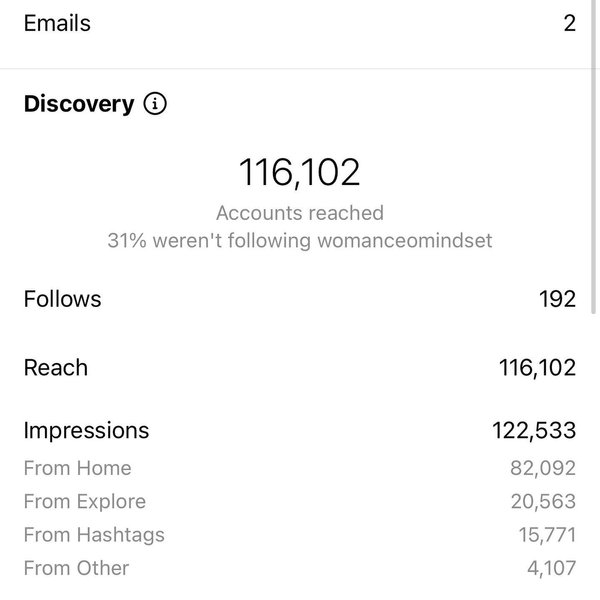Click the From Explore label
This screenshot has width=600, height=600.
coord(84,502)
